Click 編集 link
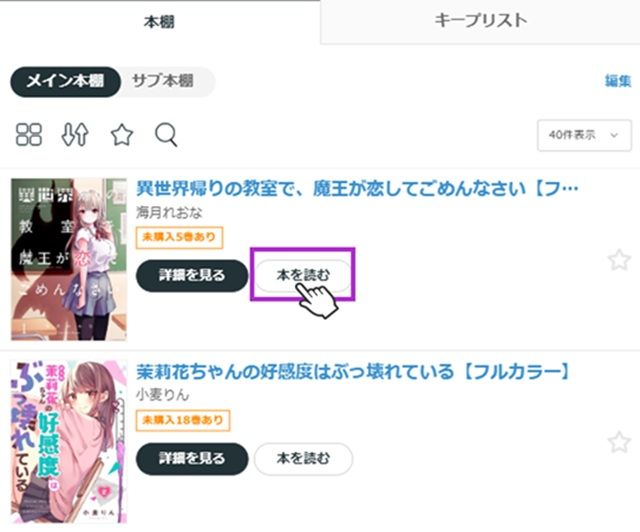 pyautogui.click(x=618, y=81)
